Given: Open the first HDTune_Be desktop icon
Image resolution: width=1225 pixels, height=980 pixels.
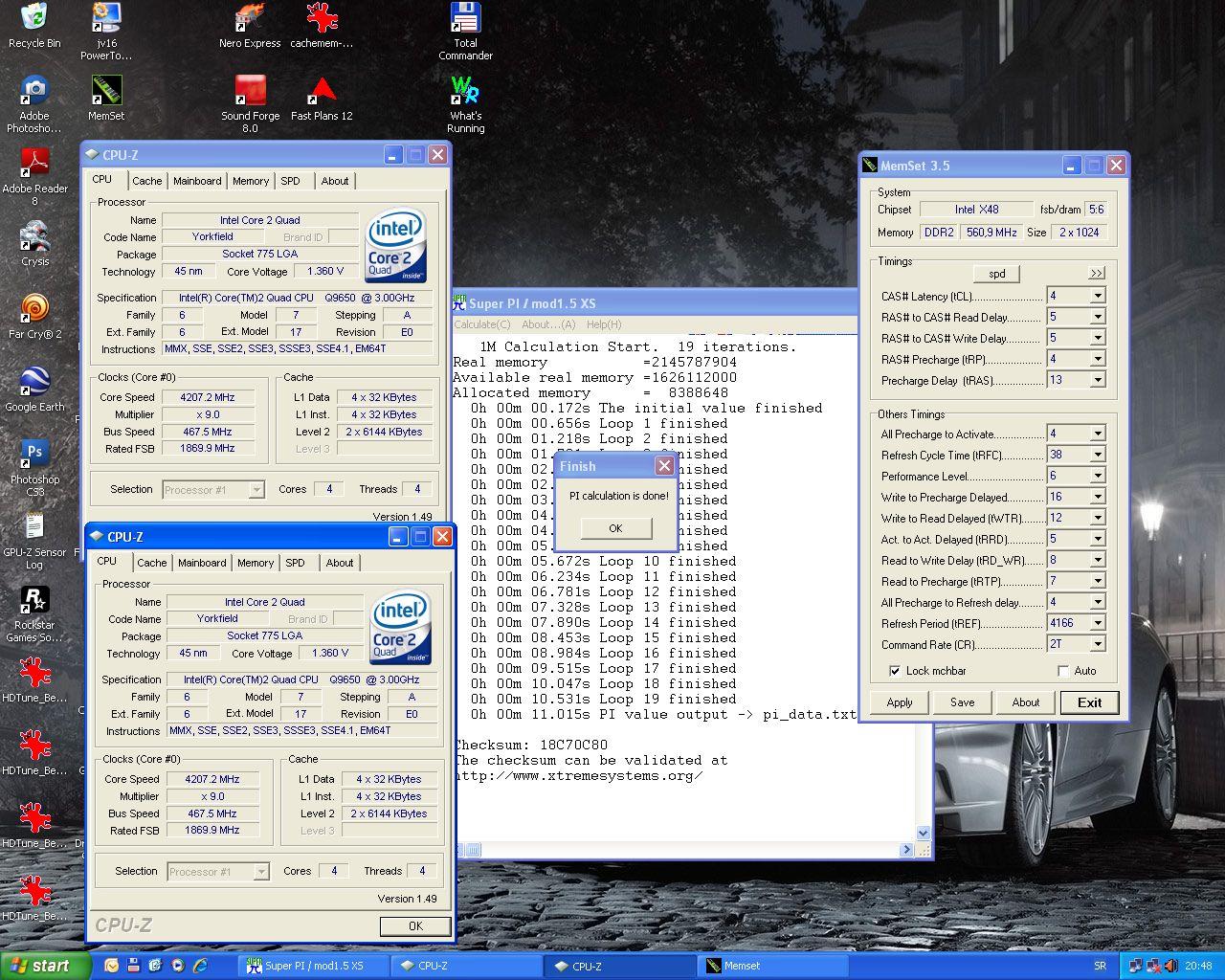Looking at the screenshot, I should pos(34,680).
